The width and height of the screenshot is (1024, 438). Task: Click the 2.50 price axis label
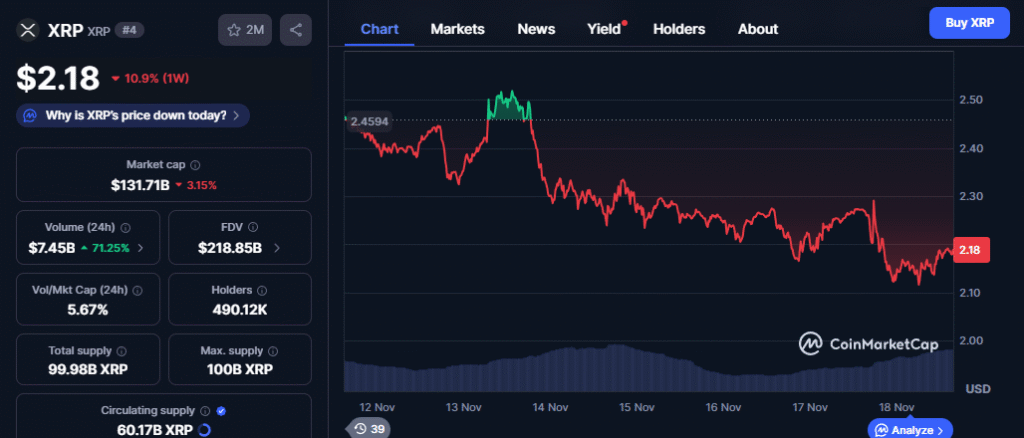click(x=970, y=100)
